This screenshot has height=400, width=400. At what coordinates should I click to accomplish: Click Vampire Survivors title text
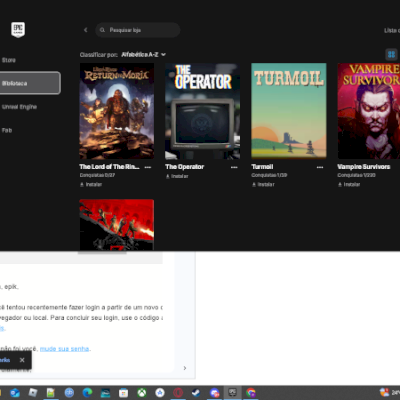click(364, 167)
